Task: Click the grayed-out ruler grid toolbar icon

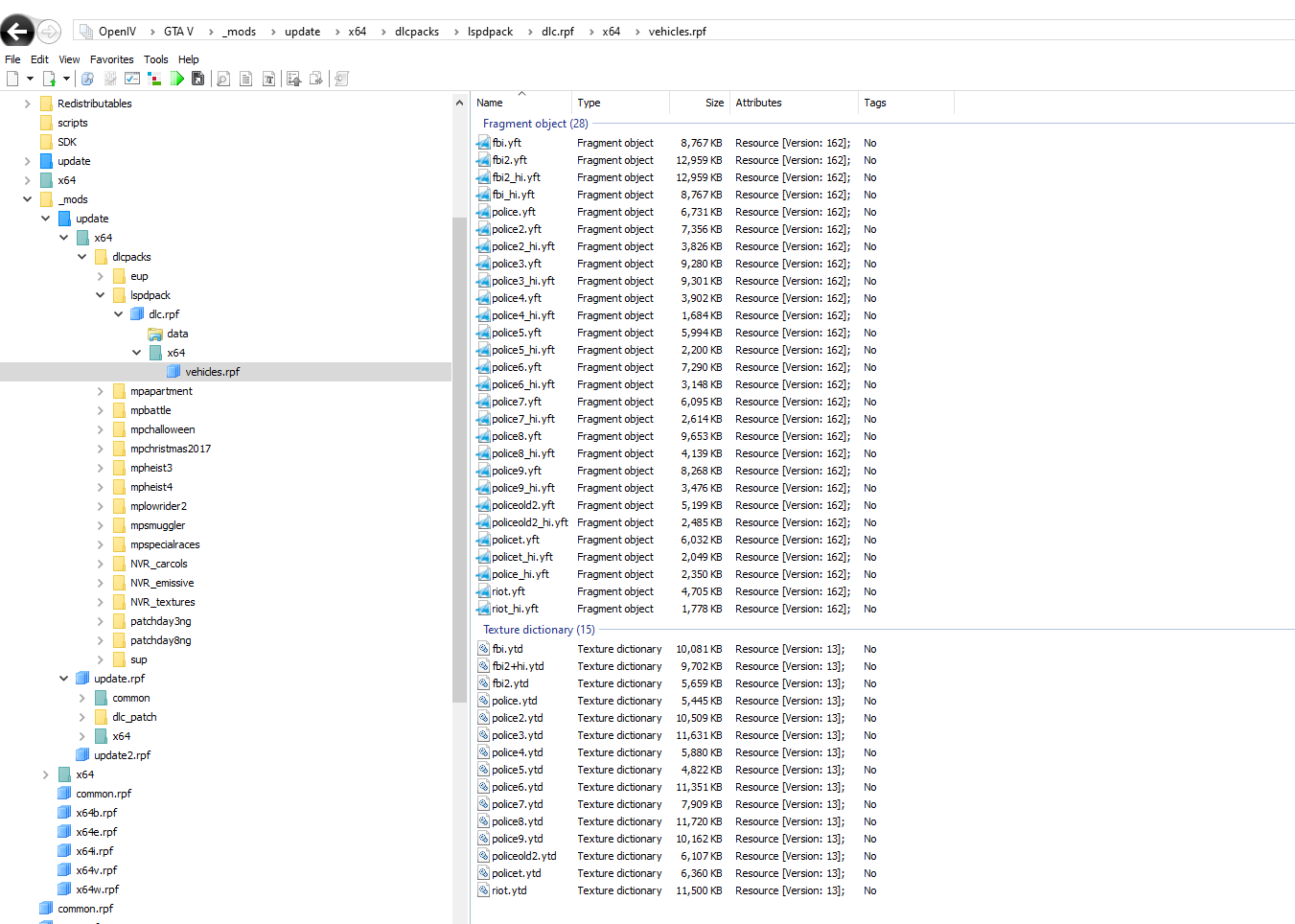Action: [110, 79]
